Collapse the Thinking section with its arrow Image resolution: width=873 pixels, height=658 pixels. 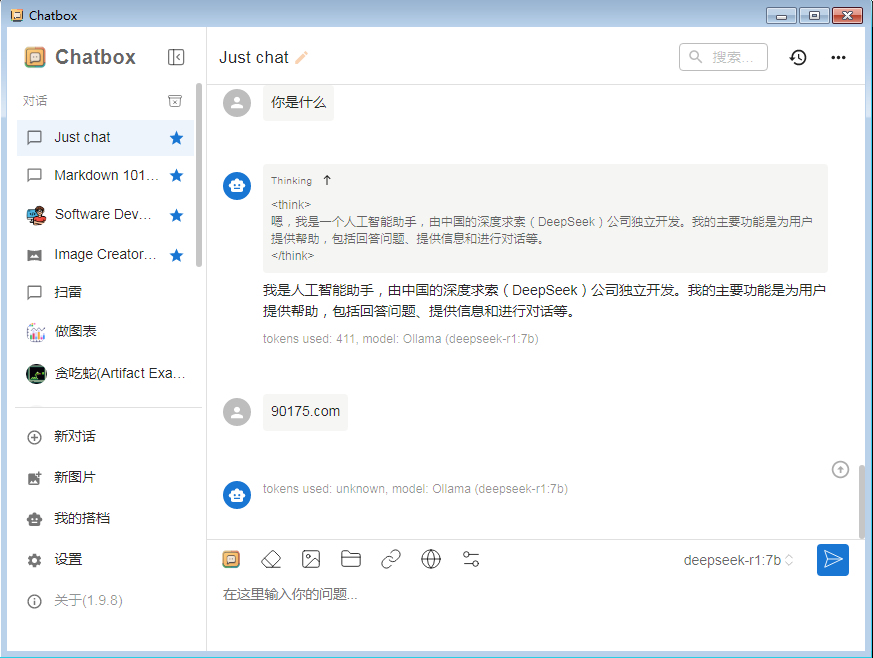pyautogui.click(x=327, y=180)
